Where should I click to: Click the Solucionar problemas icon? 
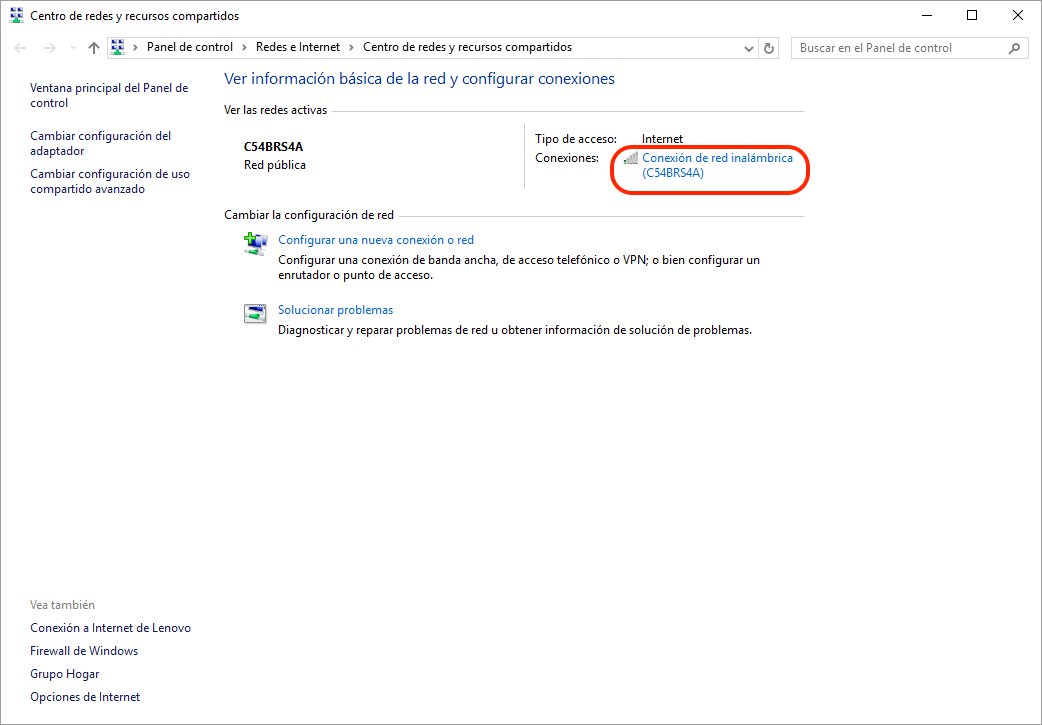[x=255, y=313]
